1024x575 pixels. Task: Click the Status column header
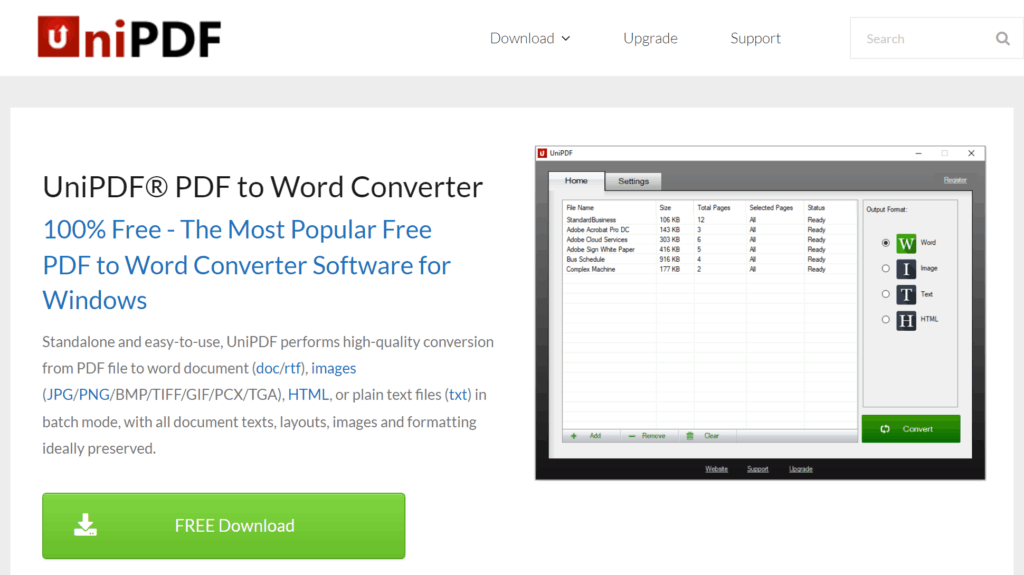click(x=816, y=208)
